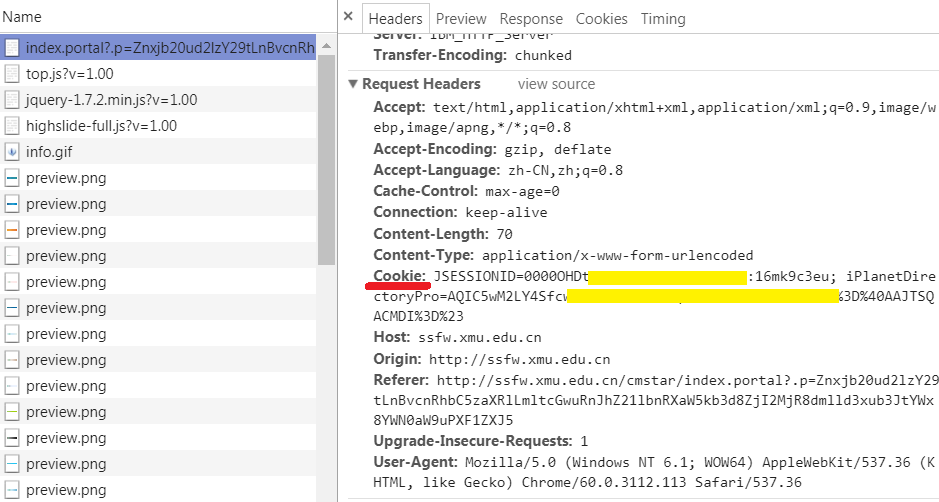Click the Transfer-Encoding header name

[x=441, y=55]
